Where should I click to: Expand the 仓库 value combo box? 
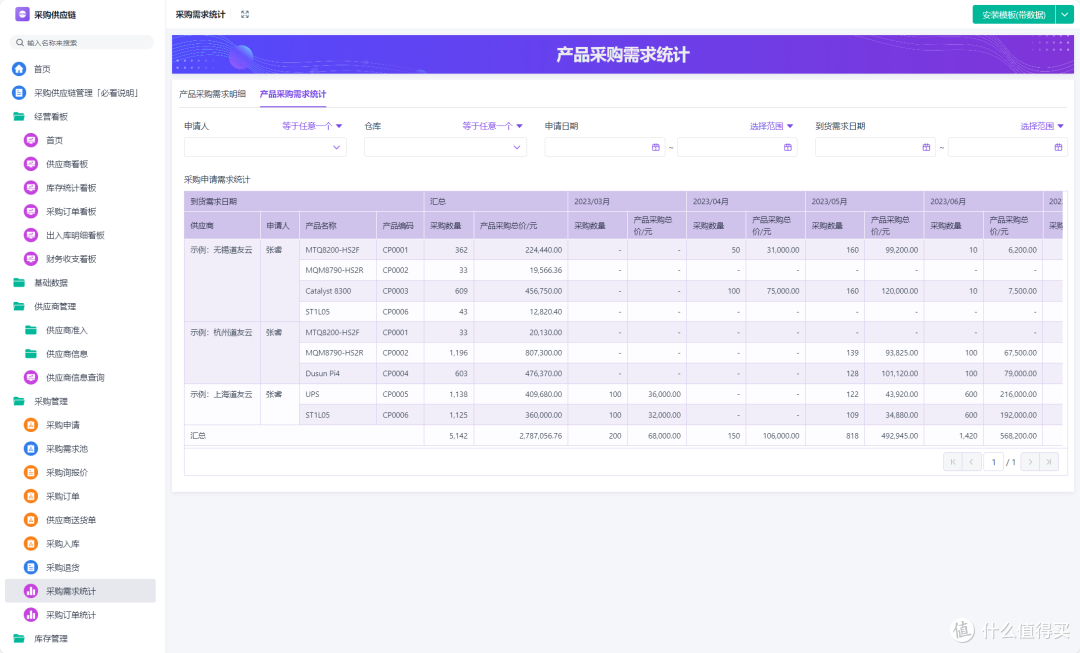point(446,147)
